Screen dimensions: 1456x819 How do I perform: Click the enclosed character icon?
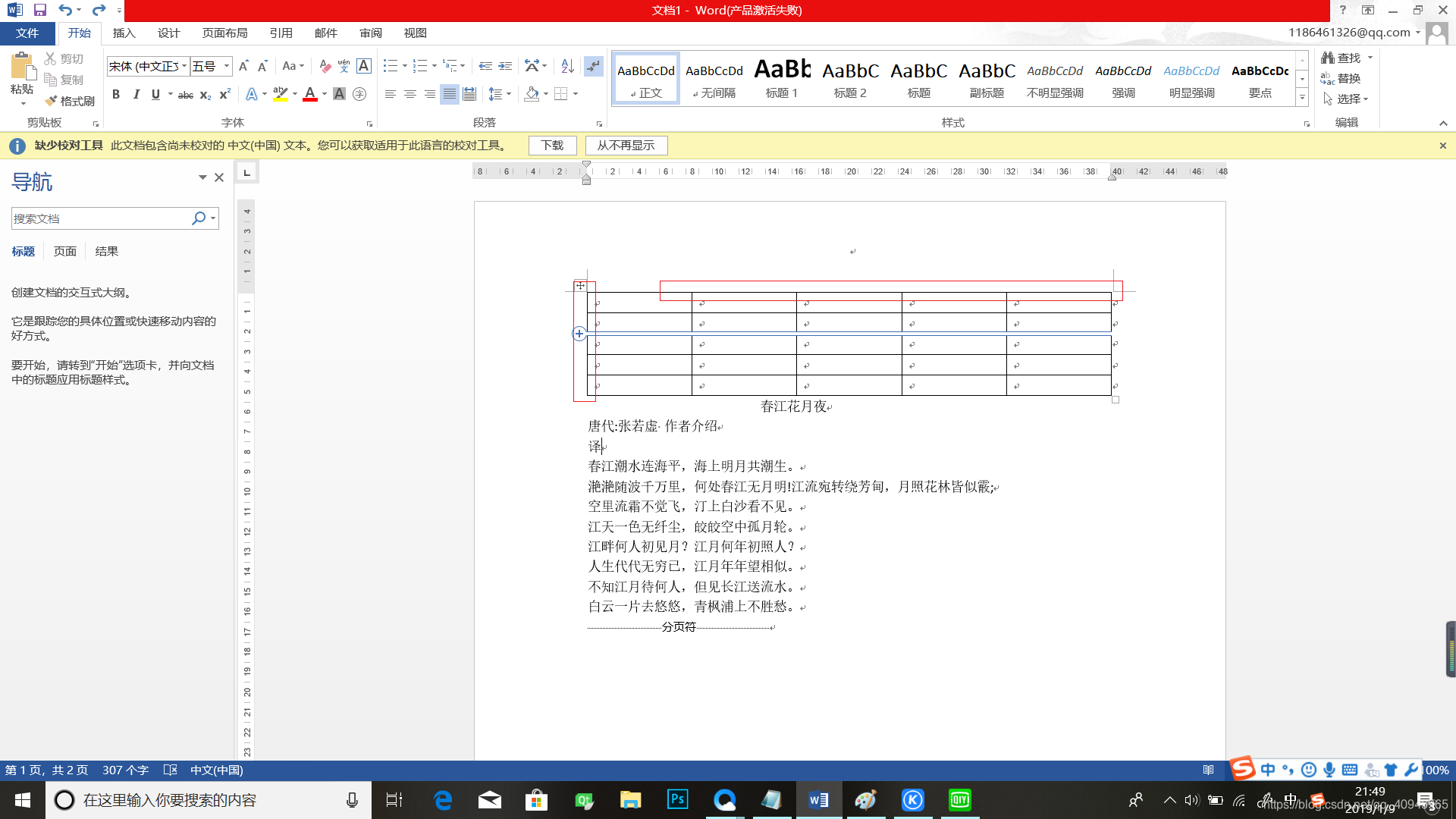359,94
